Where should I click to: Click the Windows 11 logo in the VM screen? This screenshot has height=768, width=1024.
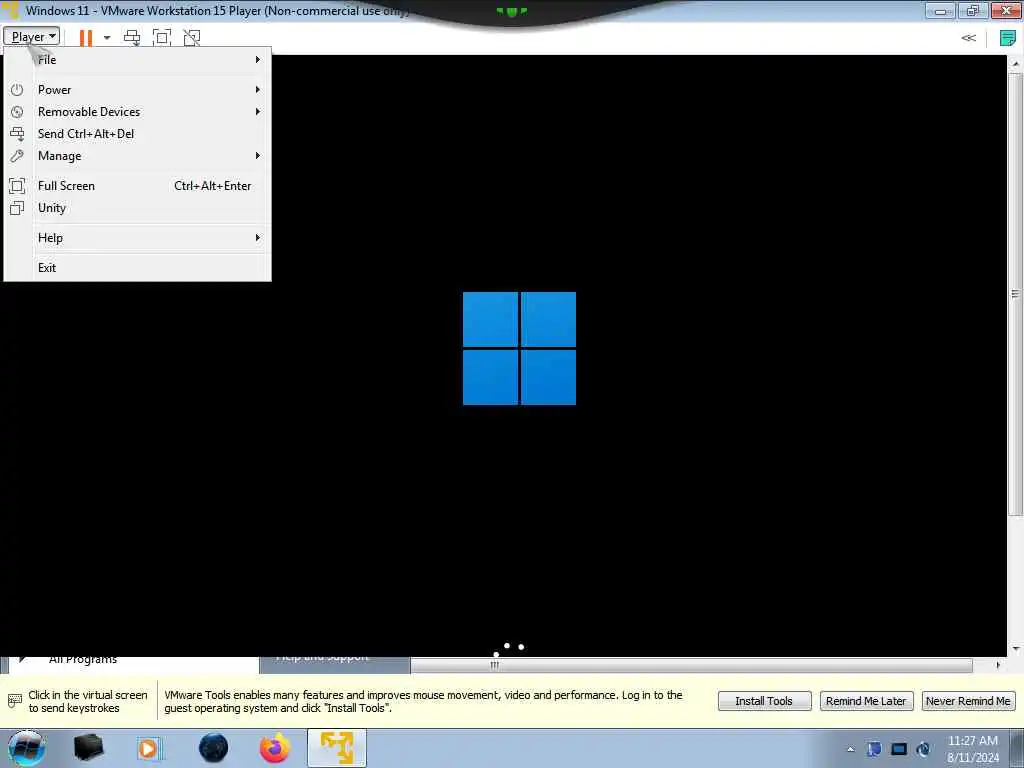(x=519, y=348)
